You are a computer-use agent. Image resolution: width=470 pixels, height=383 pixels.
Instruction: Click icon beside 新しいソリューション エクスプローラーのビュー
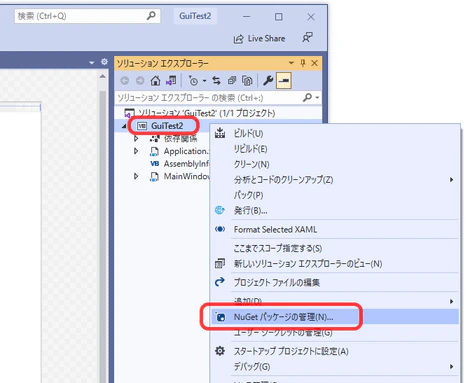[220, 263]
